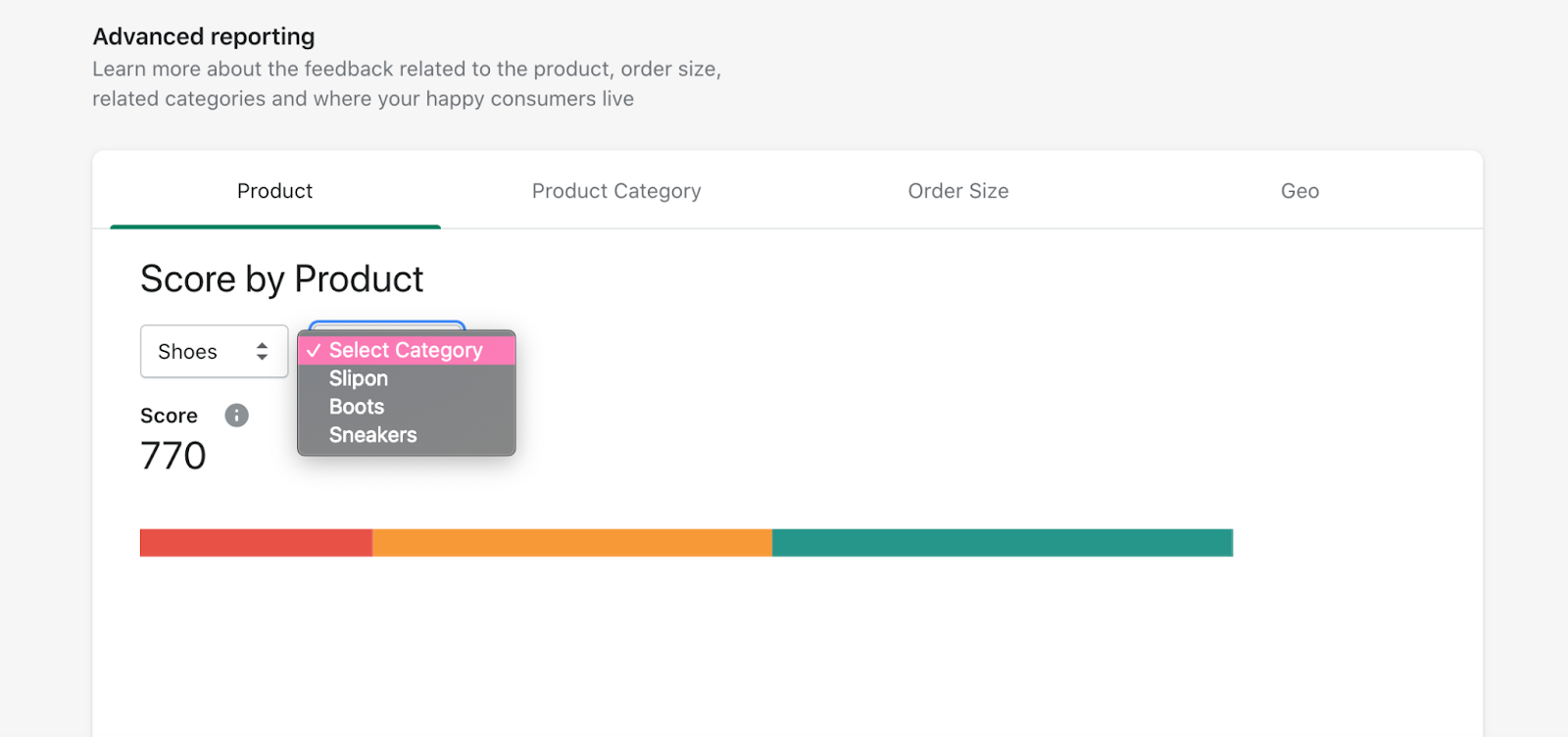Click the Advanced reporting title
Image resolution: width=1568 pixels, height=737 pixels.
(x=204, y=37)
